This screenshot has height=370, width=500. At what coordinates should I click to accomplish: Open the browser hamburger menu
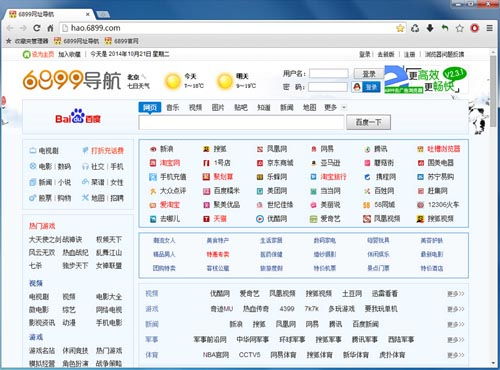coord(489,28)
